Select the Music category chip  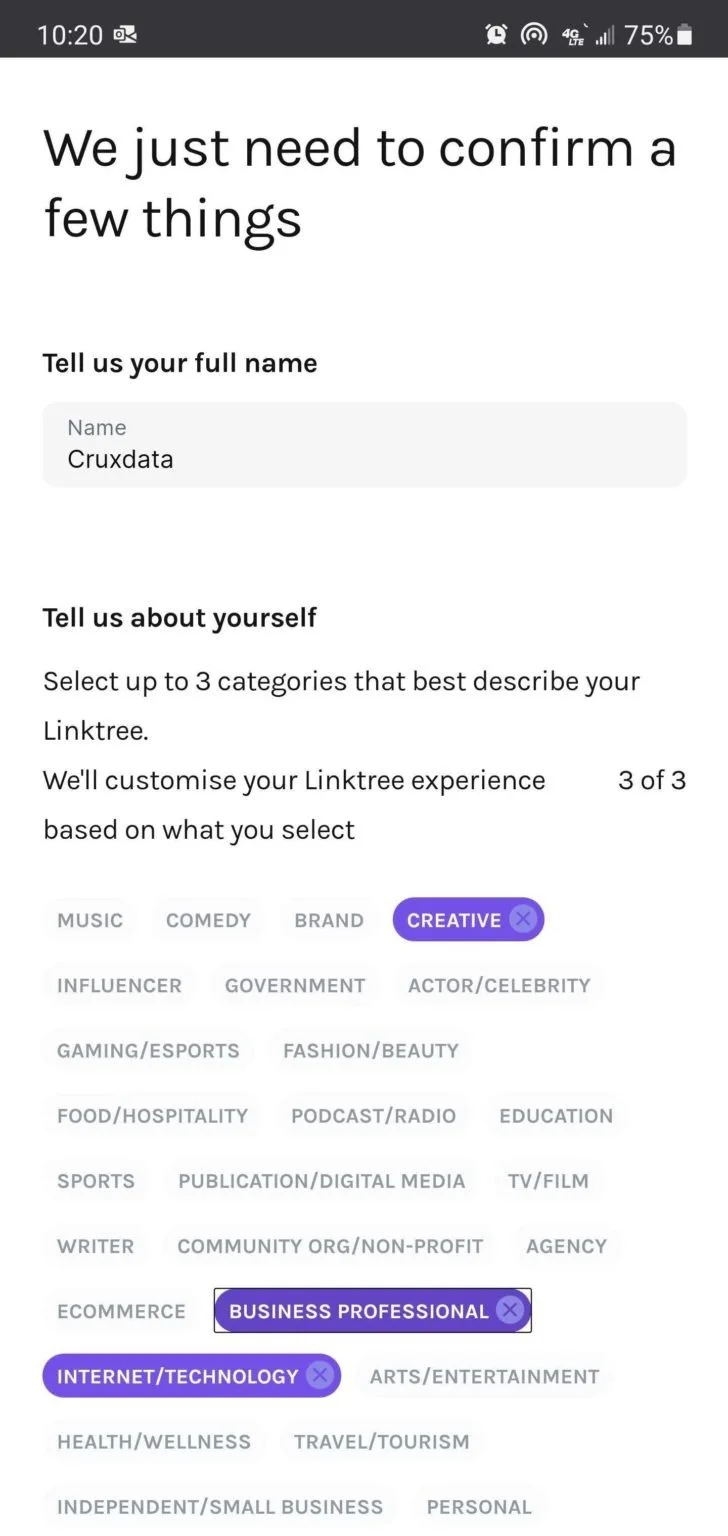point(90,920)
